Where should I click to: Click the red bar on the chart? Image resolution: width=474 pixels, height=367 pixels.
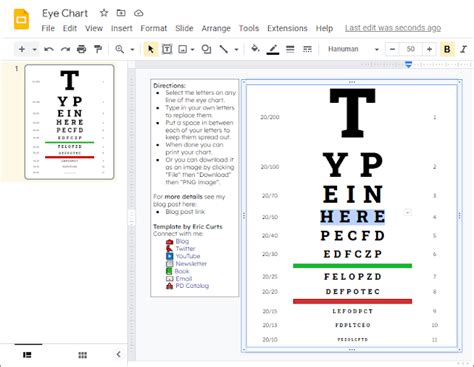tap(352, 301)
